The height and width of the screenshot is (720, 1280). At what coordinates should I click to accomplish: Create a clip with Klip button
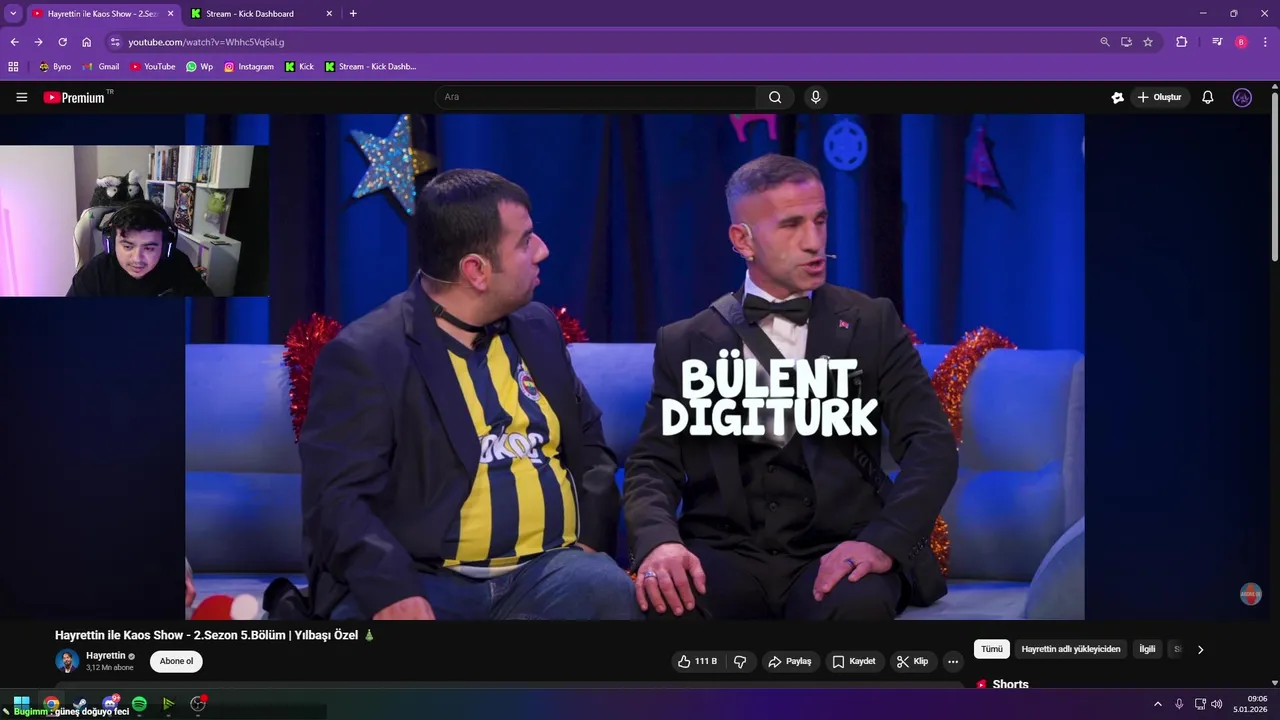[912, 661]
